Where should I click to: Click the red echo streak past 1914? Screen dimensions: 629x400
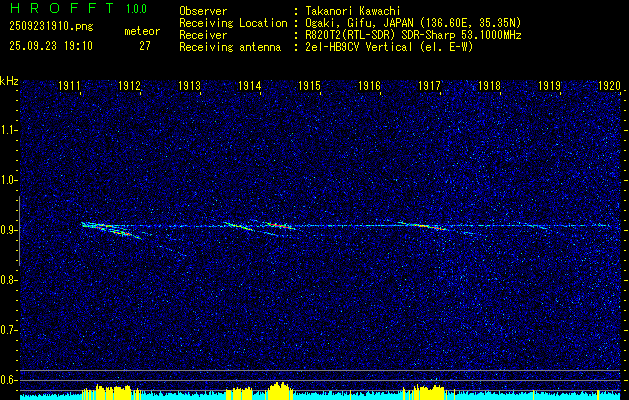(x=278, y=225)
